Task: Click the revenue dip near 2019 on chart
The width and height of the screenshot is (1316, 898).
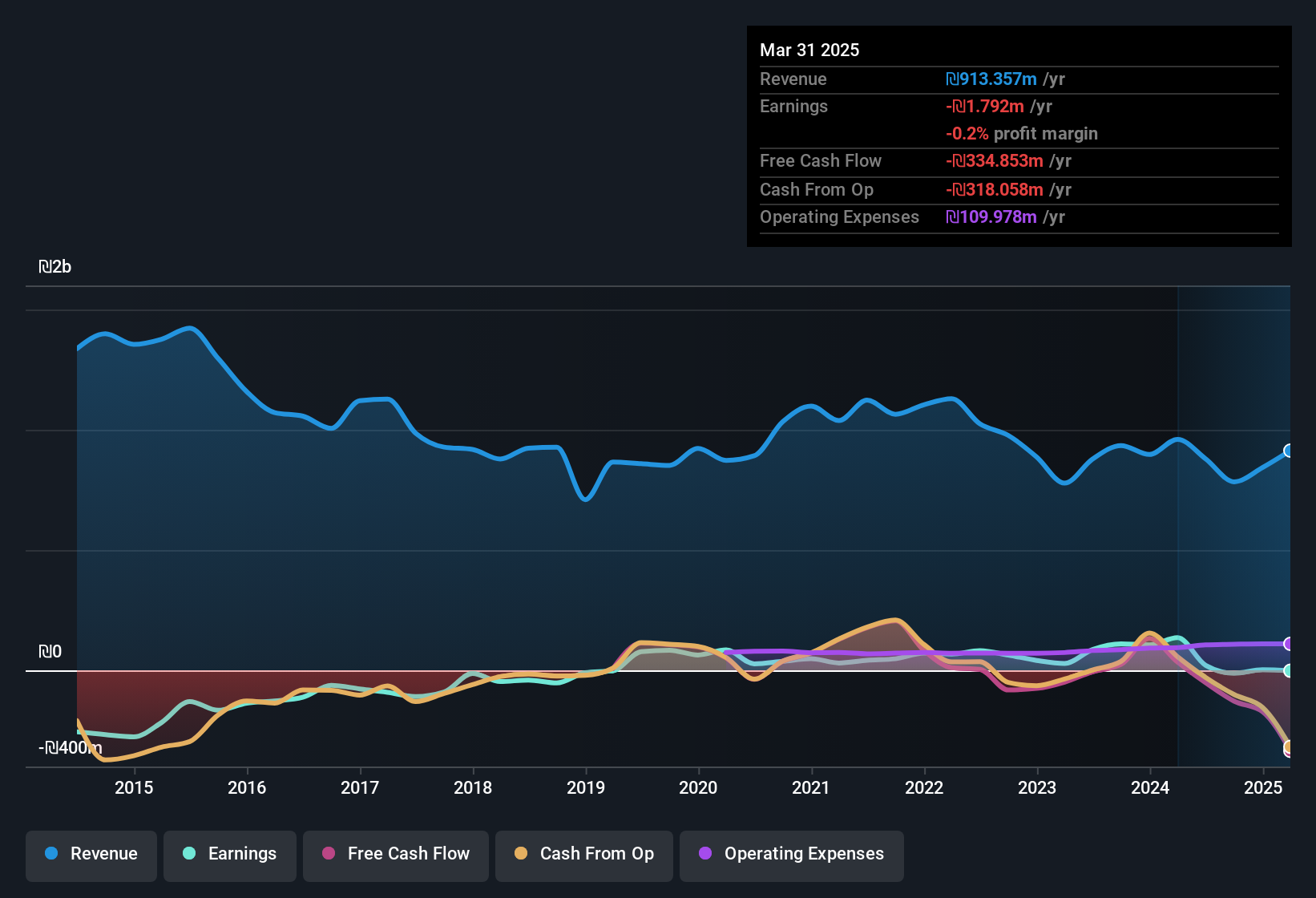Action: (584, 499)
